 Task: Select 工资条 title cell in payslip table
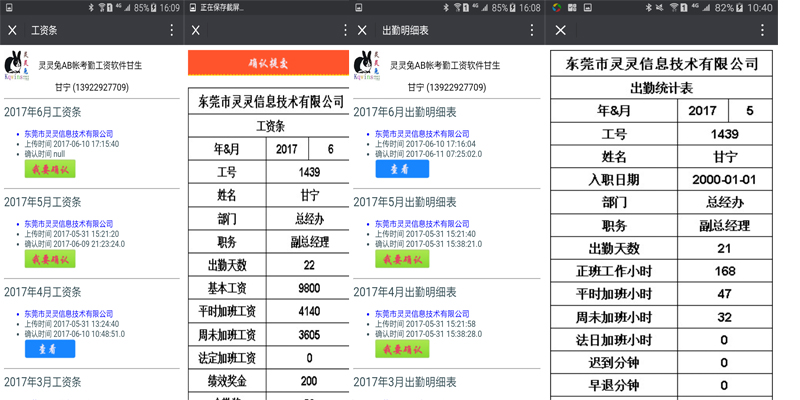click(x=269, y=126)
